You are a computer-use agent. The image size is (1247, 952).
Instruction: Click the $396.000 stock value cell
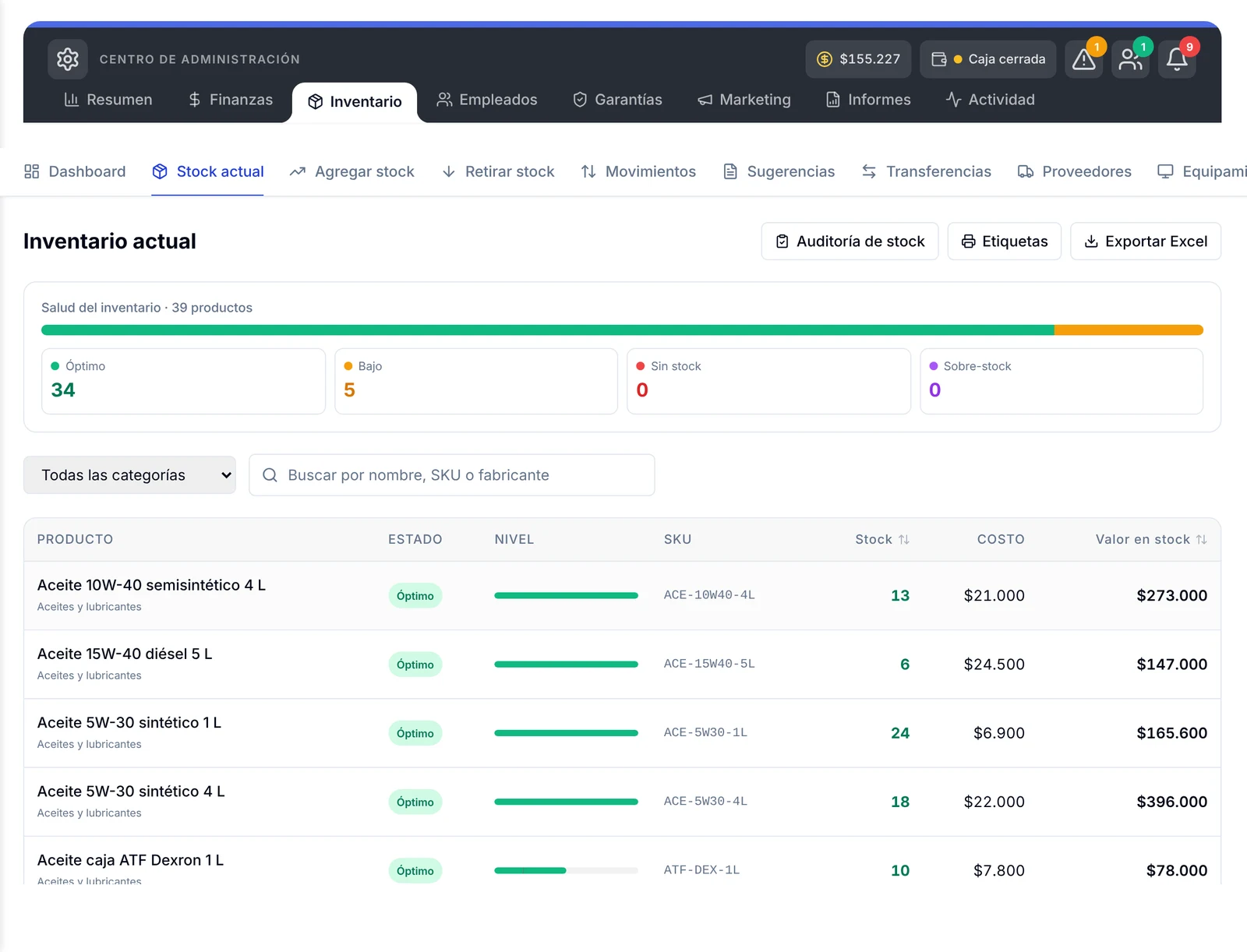1171,802
